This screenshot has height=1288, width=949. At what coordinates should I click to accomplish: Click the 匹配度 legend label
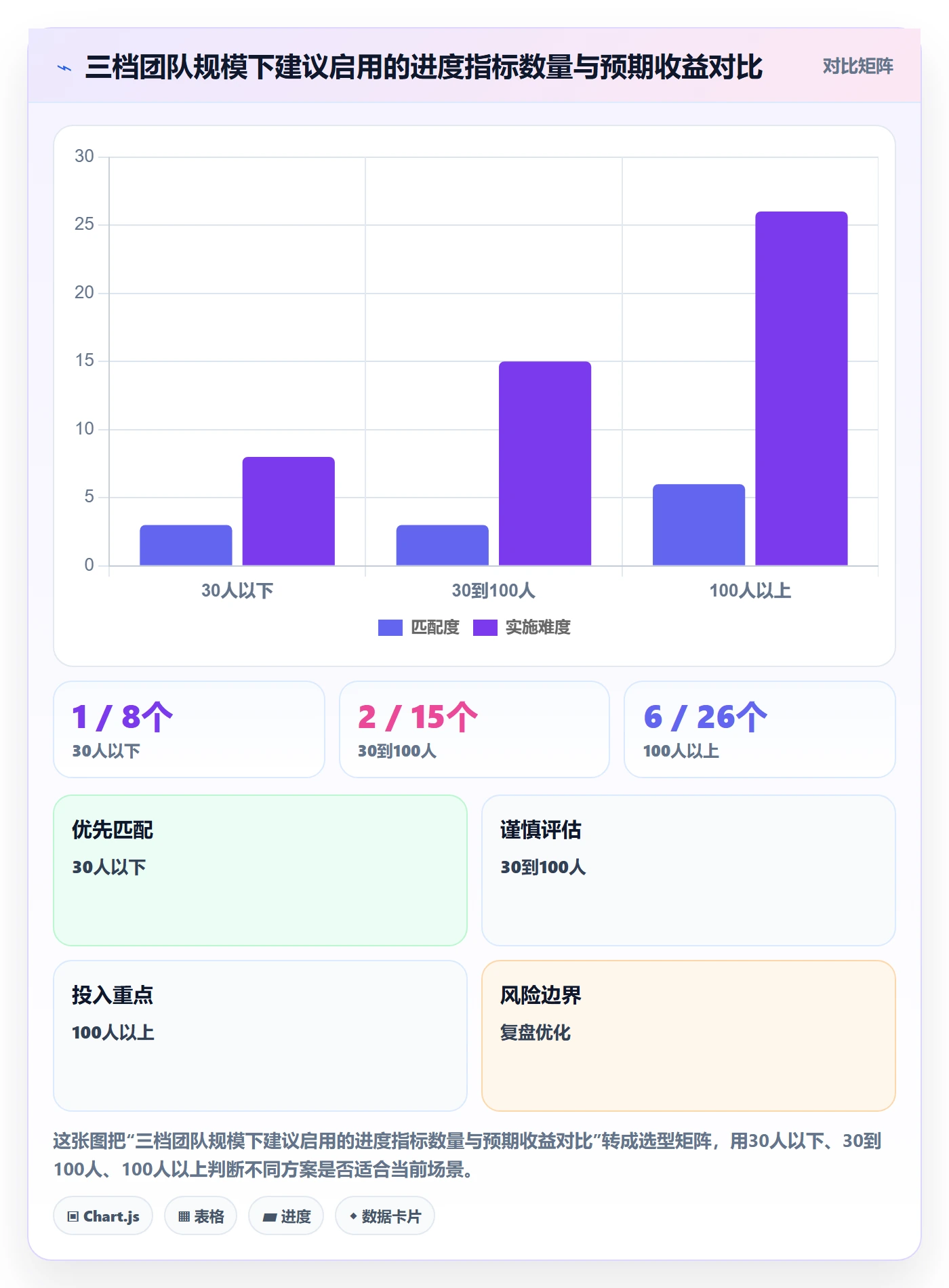tap(435, 628)
